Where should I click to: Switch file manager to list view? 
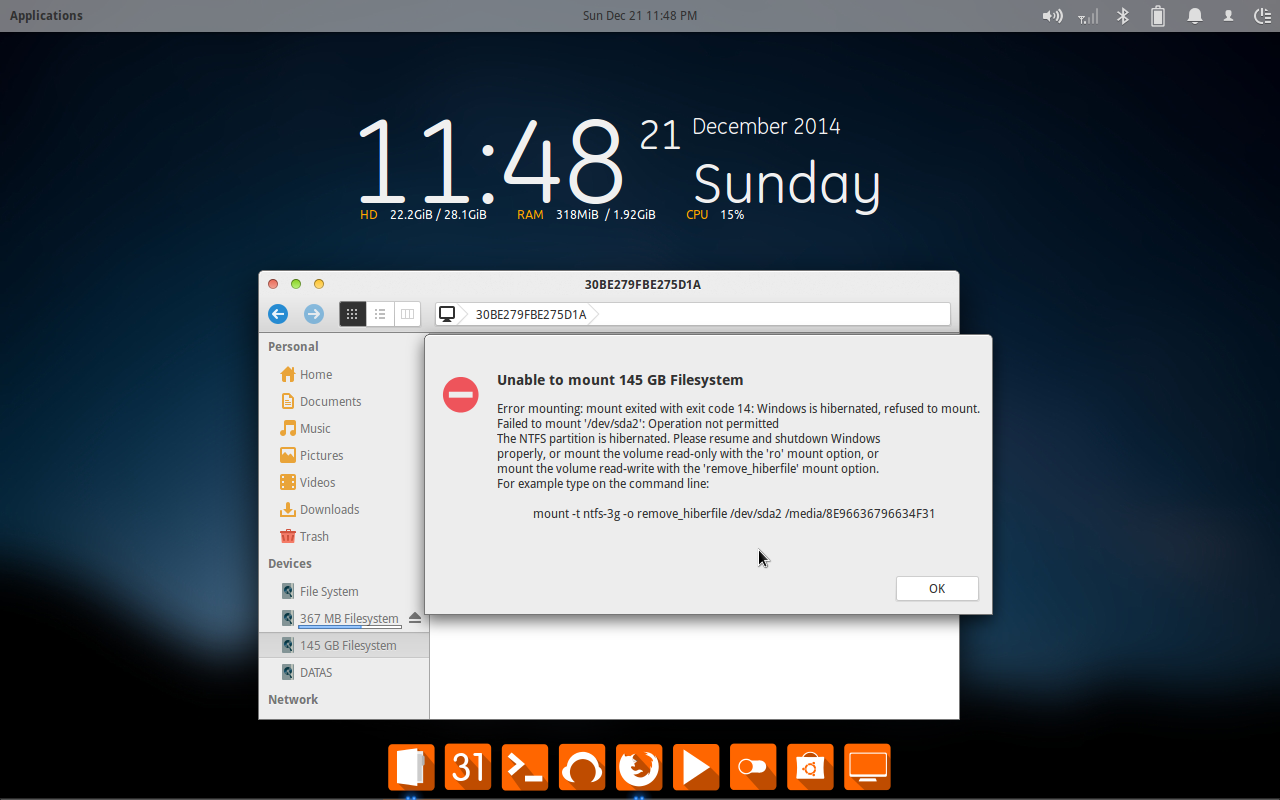(380, 314)
